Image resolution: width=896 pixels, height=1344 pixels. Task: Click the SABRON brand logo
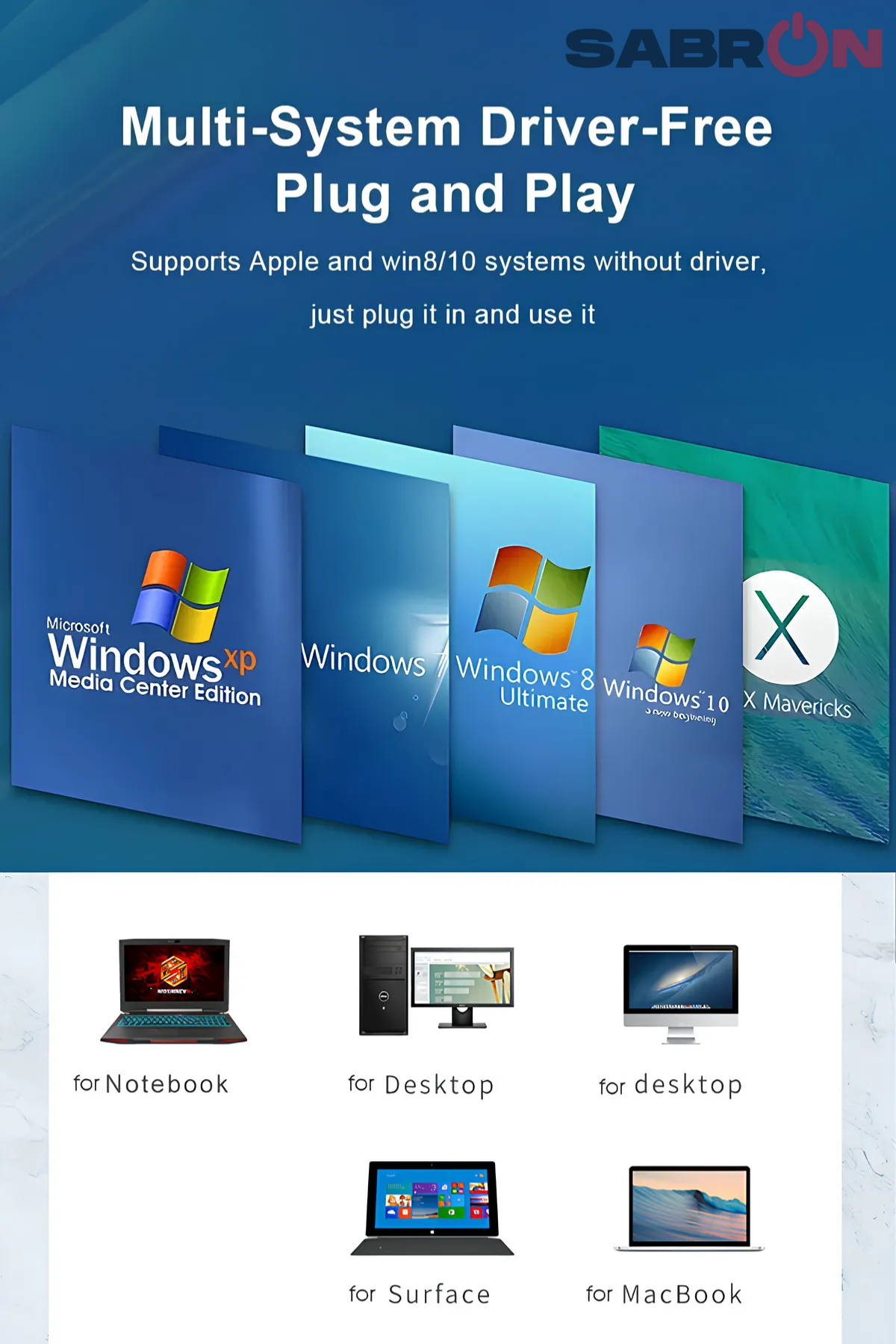coord(724,45)
